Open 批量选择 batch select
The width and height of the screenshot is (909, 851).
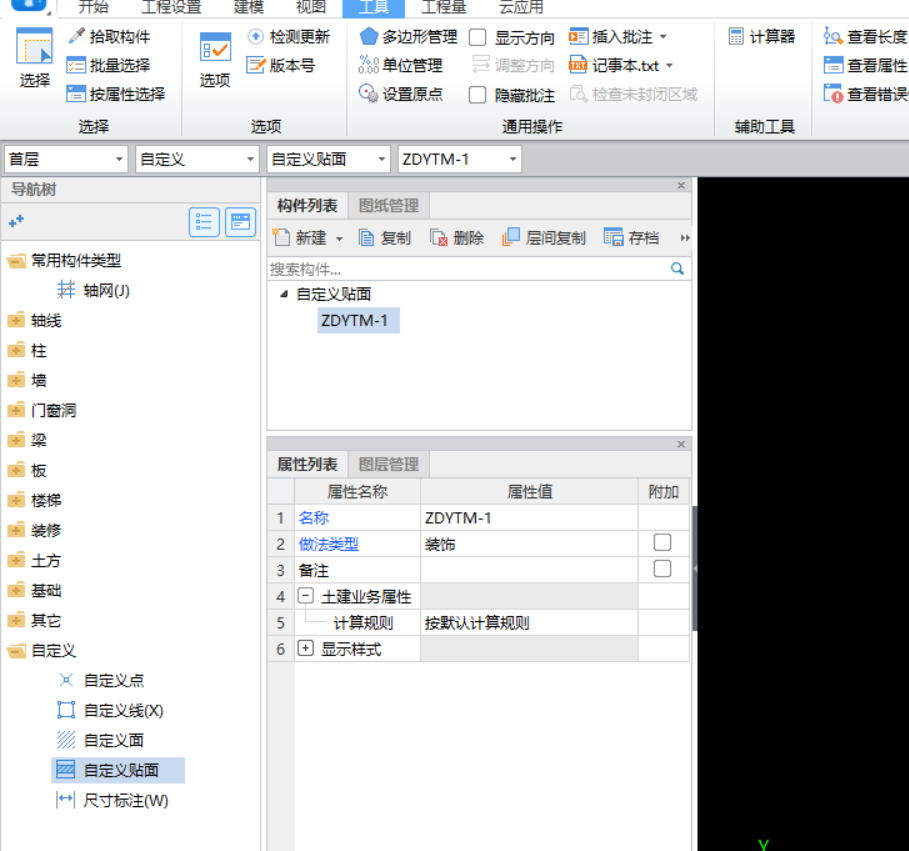108,65
